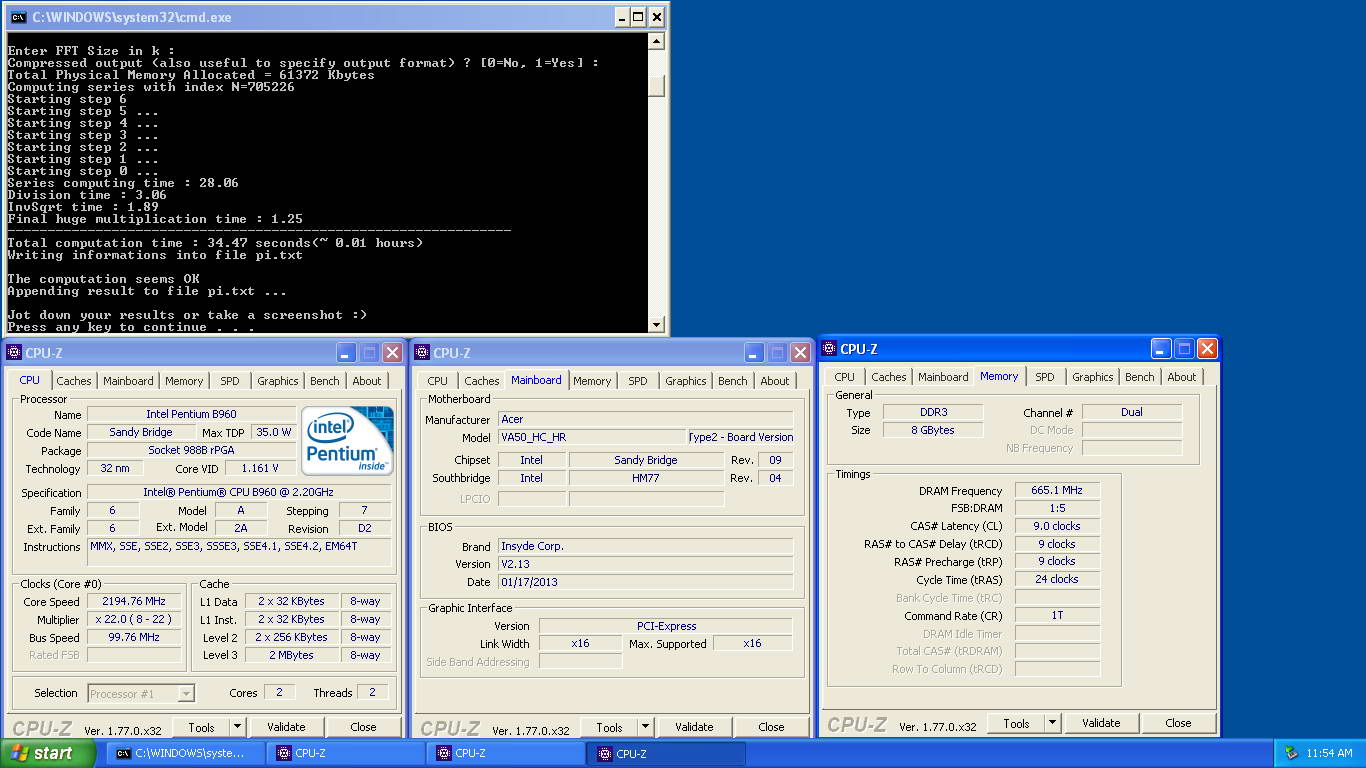The height and width of the screenshot is (768, 1366).
Task: Click the Intel Pentium inside logo
Action: coord(348,440)
